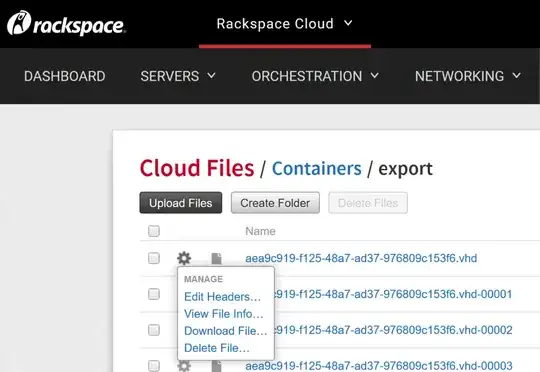Open the Cloud Files breadcrumb link
Screen dimensions: 540x372
pos(197,168)
